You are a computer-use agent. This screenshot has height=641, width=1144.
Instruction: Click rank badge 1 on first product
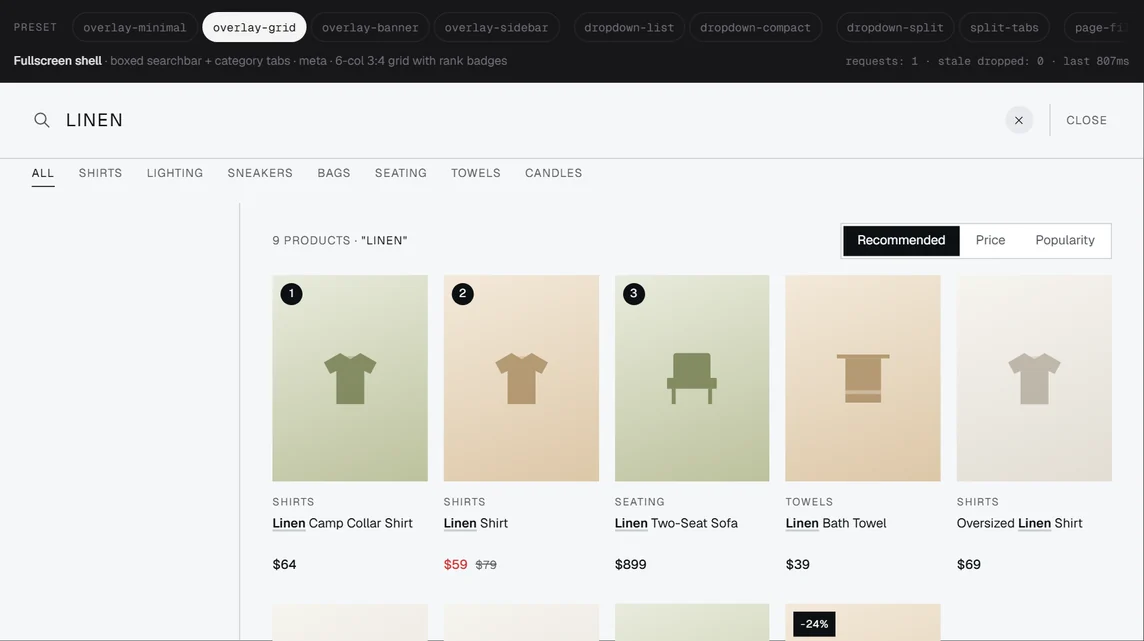[x=291, y=294]
